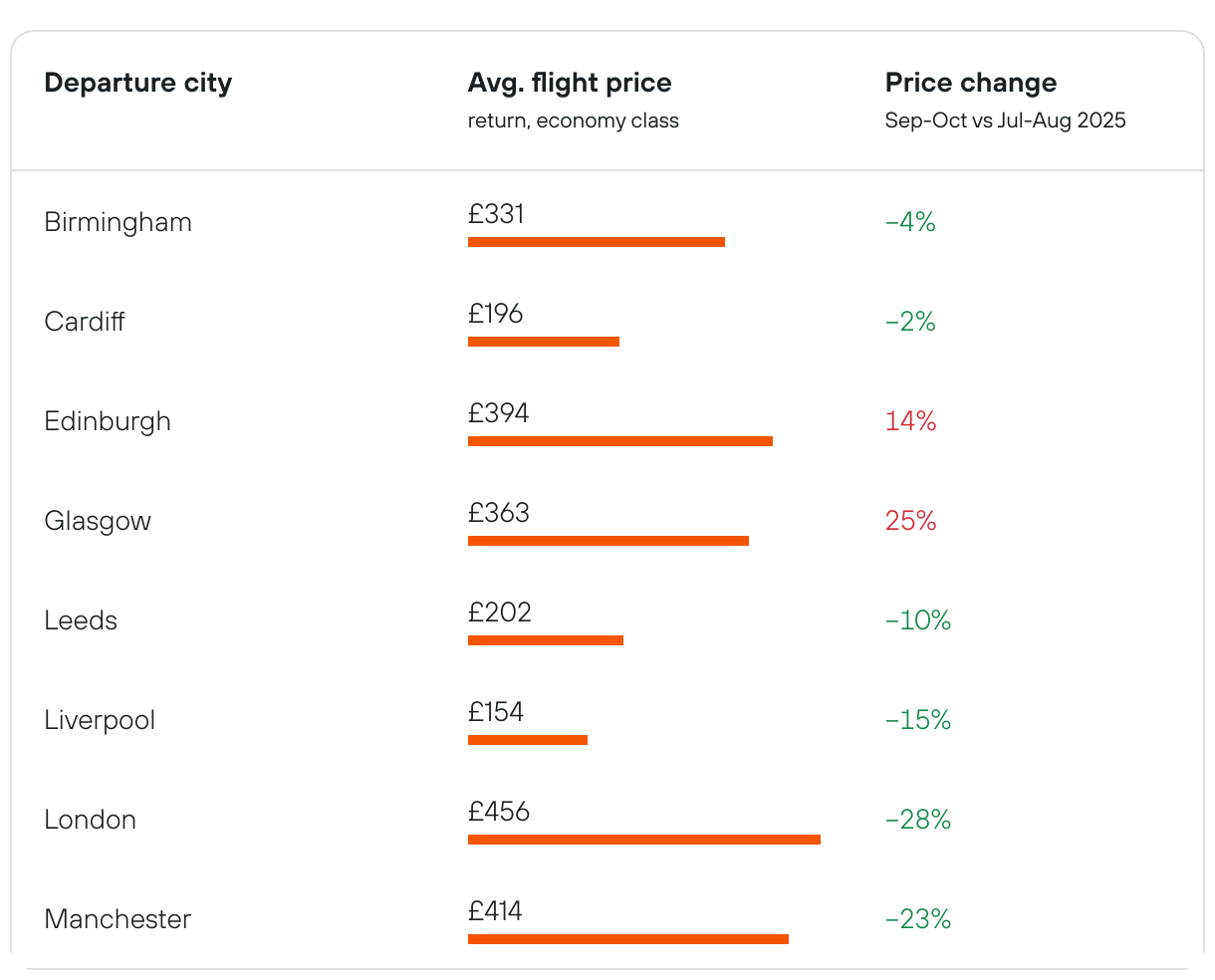Click the Departure city column header
Viewport: 1215px width, 980px height.
(137, 83)
